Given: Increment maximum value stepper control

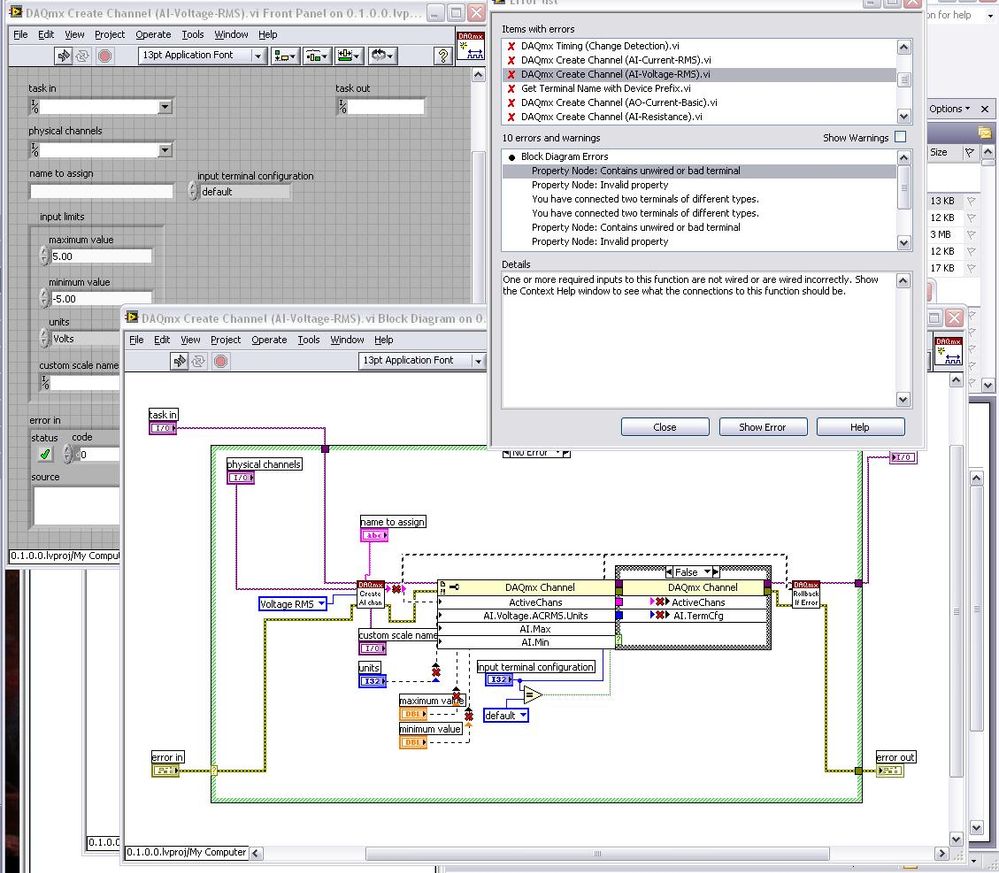Looking at the screenshot, I should tap(44, 252).
